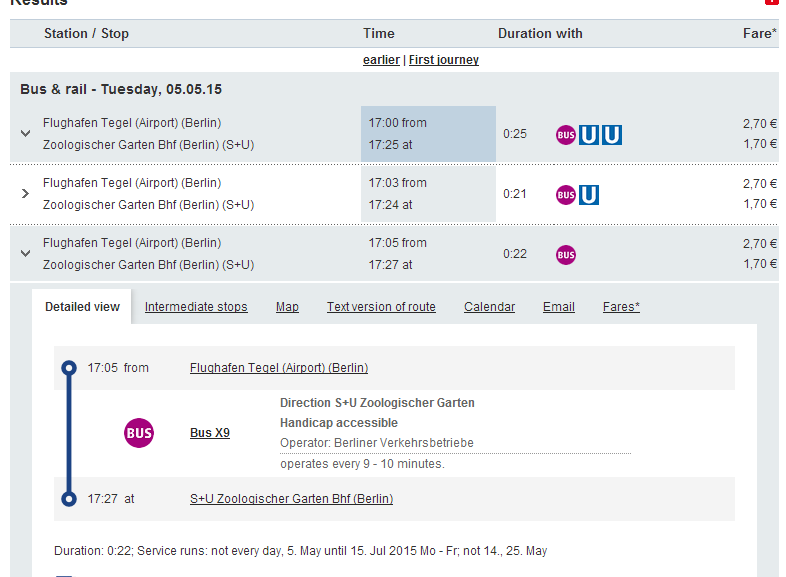Expand the 17:03 journey details

point(25,193)
